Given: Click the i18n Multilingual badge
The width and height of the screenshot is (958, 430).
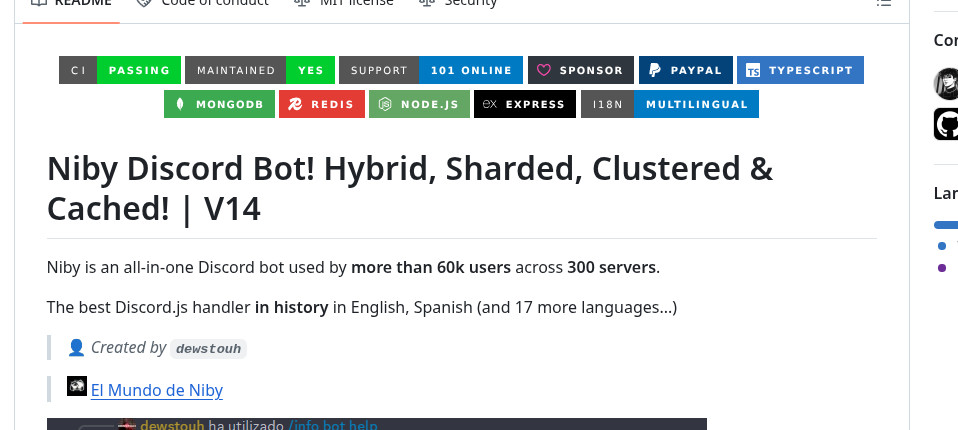Looking at the screenshot, I should tap(670, 104).
